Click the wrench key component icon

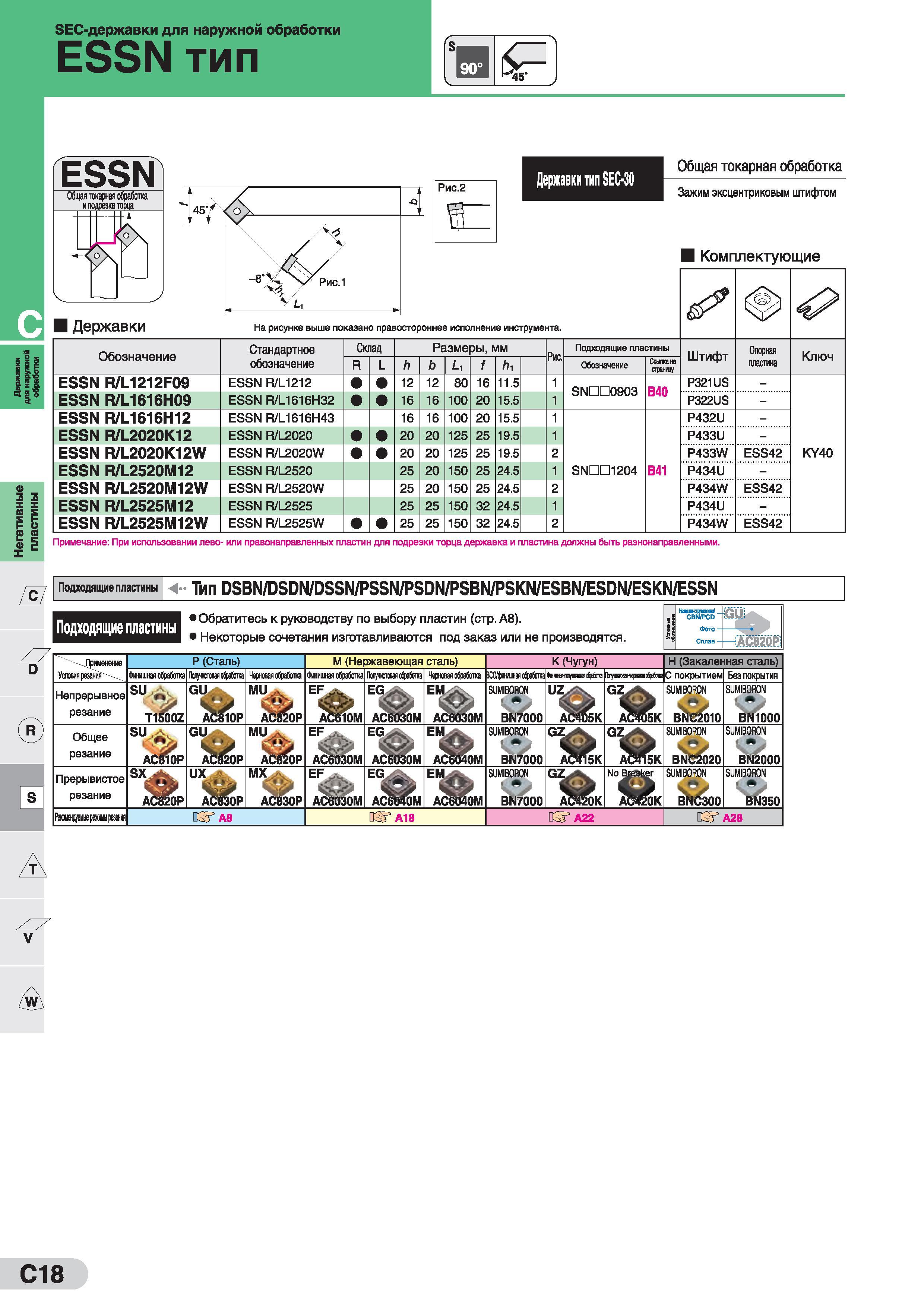817,304
